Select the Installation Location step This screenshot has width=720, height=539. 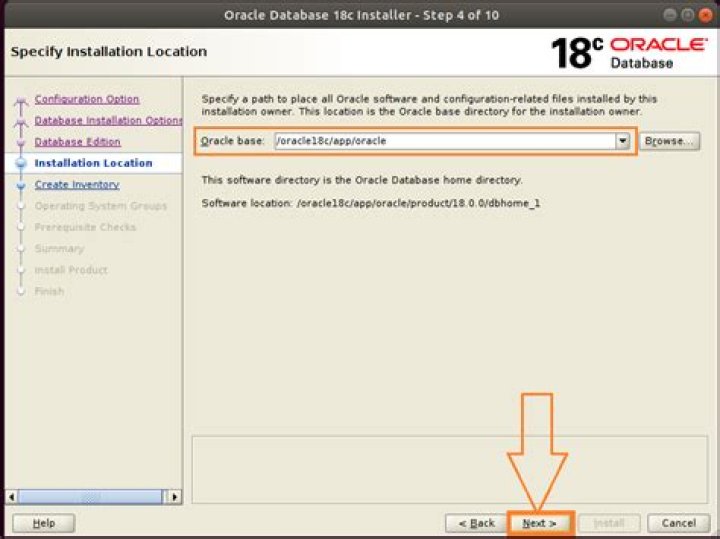coord(93,163)
